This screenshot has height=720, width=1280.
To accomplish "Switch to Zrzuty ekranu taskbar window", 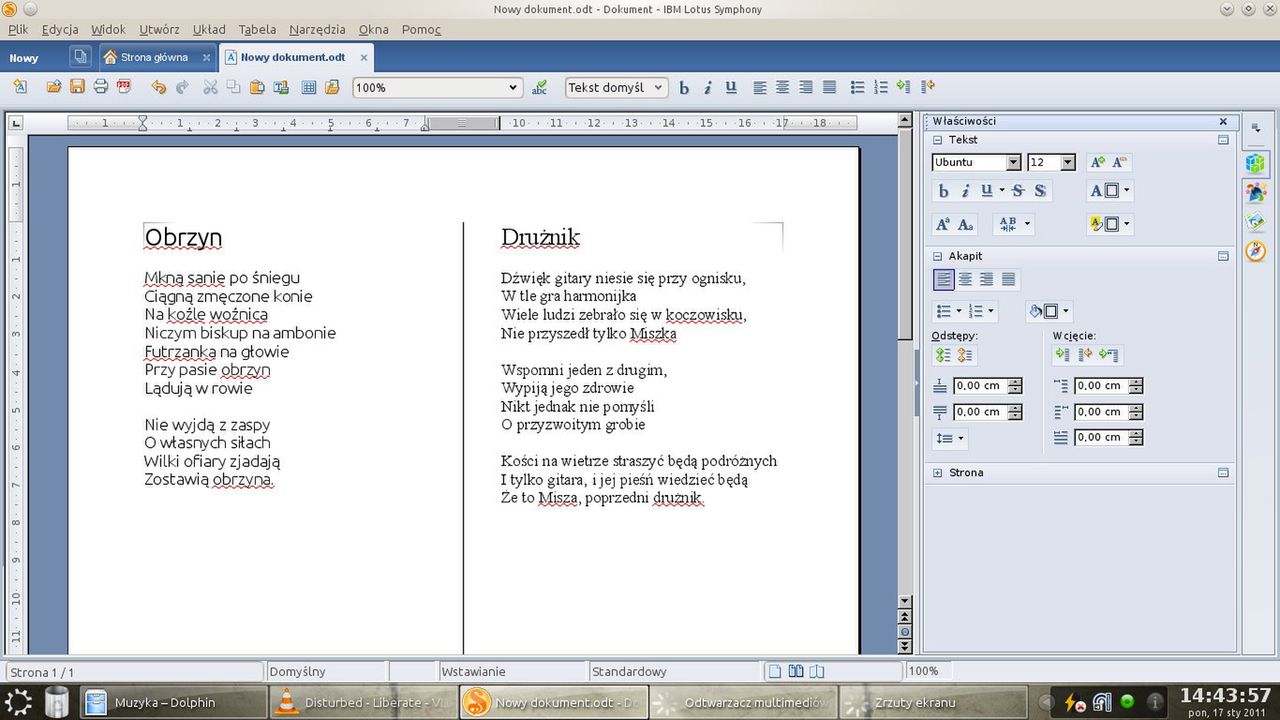I will [x=932, y=702].
